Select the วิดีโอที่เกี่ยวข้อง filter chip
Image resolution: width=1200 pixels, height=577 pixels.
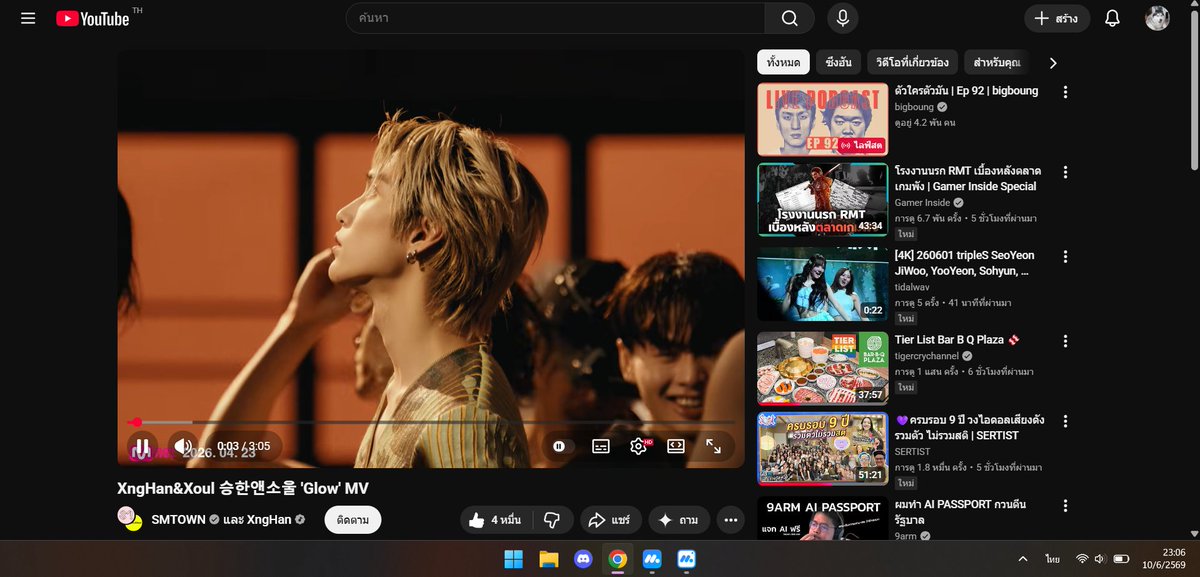913,63
